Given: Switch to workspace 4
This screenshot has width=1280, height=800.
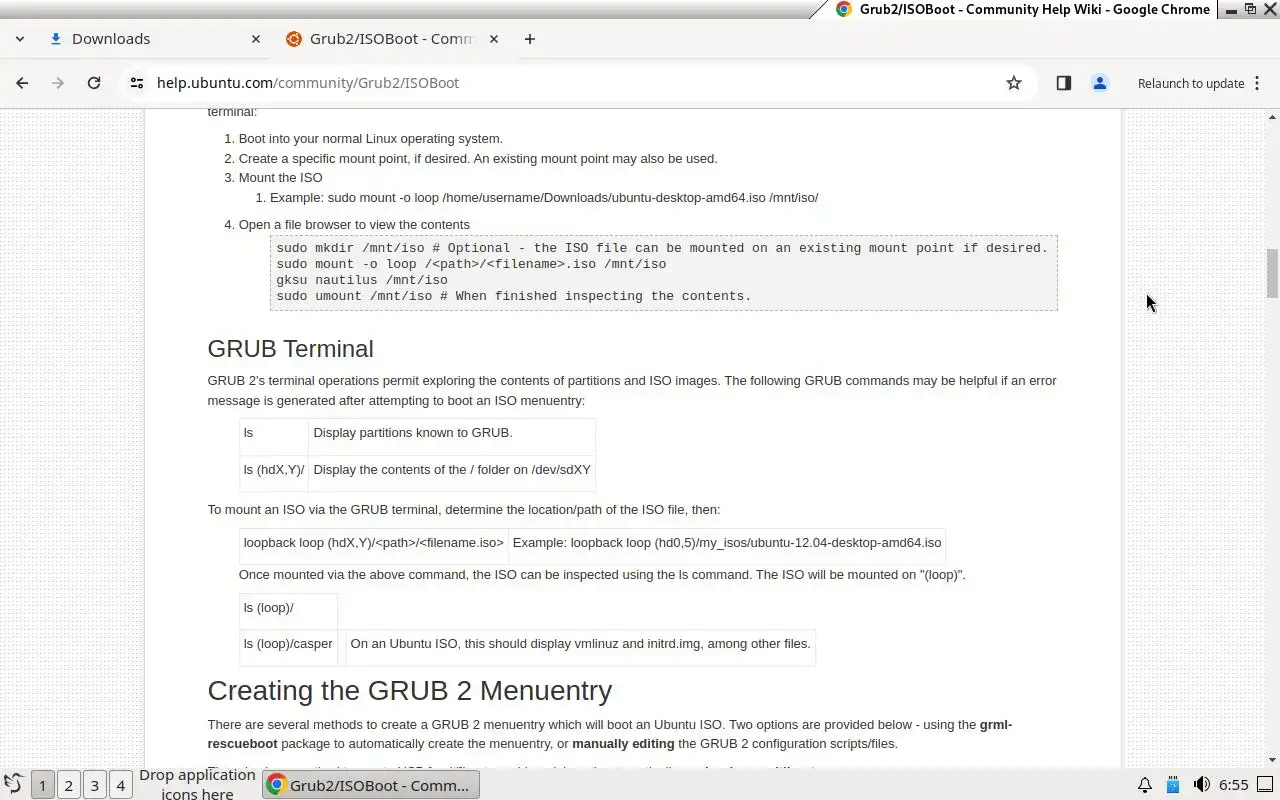Looking at the screenshot, I should point(120,785).
